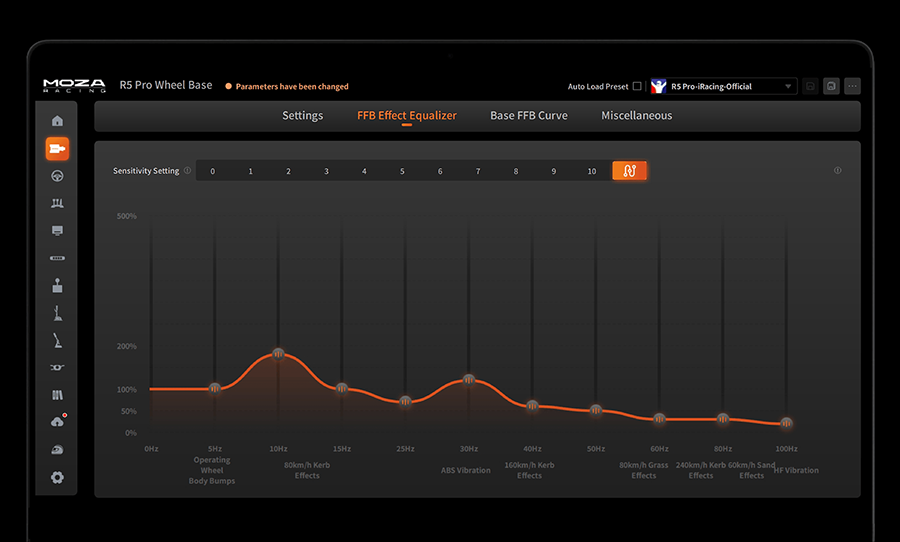The image size is (900, 542).
Task: Click the save-as preset icon
Action: coord(831,86)
